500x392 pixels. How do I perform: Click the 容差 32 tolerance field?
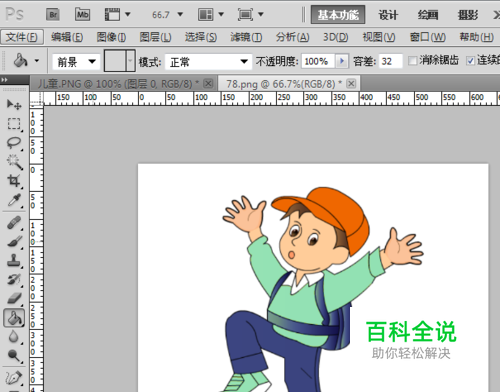[x=391, y=61]
